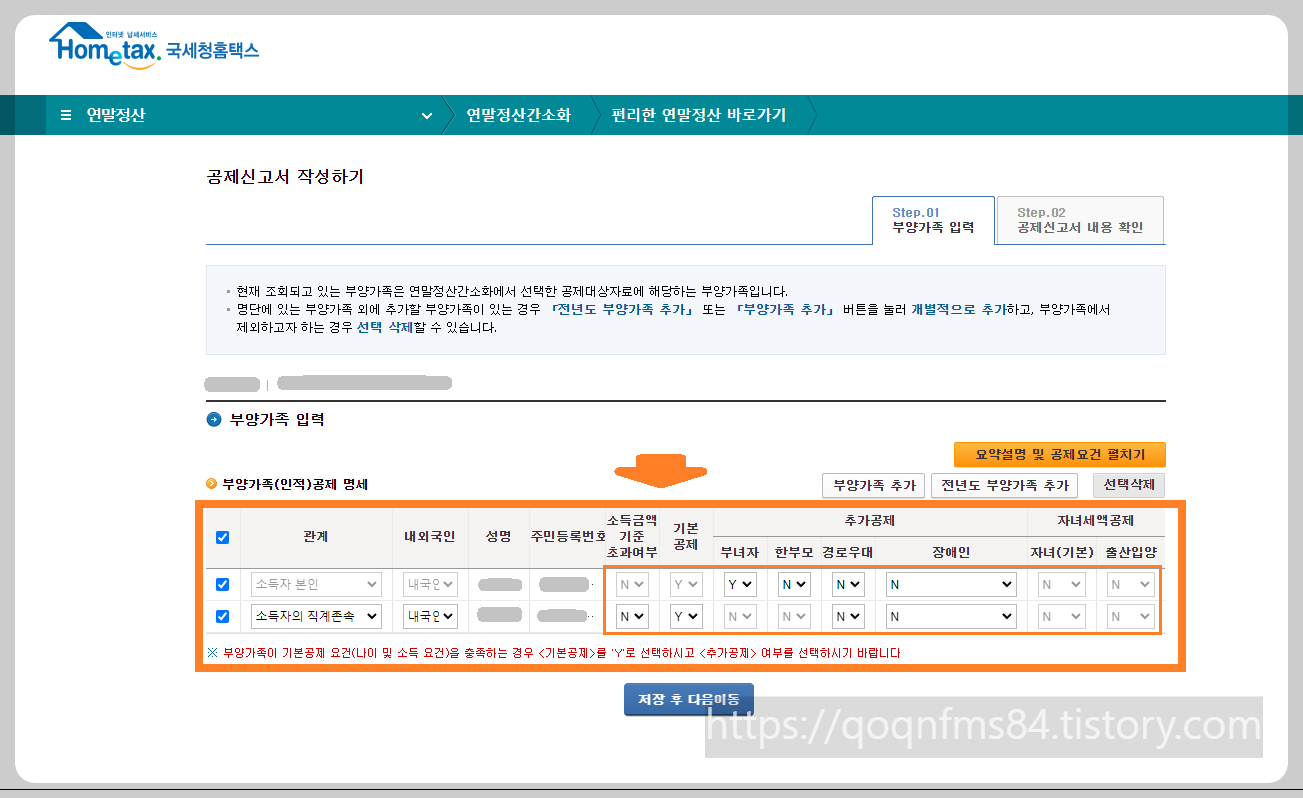Click the 주민등록번호 column header
The height and width of the screenshot is (798, 1303).
[568, 537]
